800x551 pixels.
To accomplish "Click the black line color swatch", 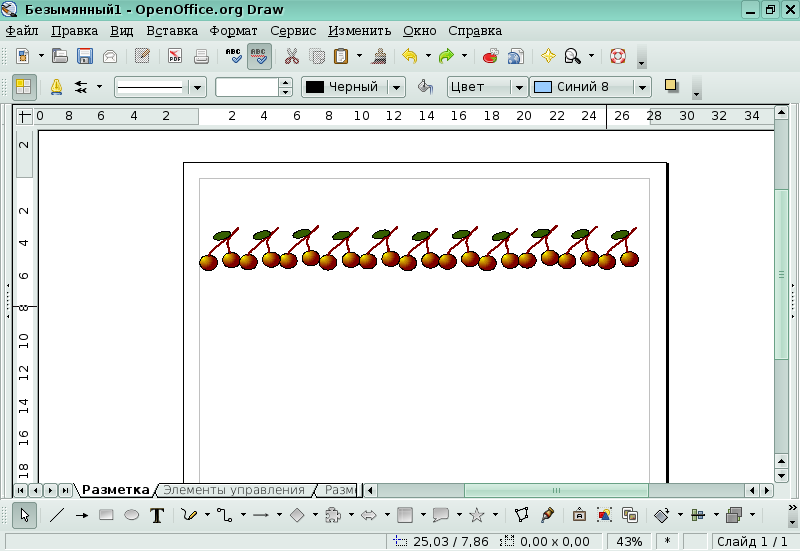I will 314,87.
